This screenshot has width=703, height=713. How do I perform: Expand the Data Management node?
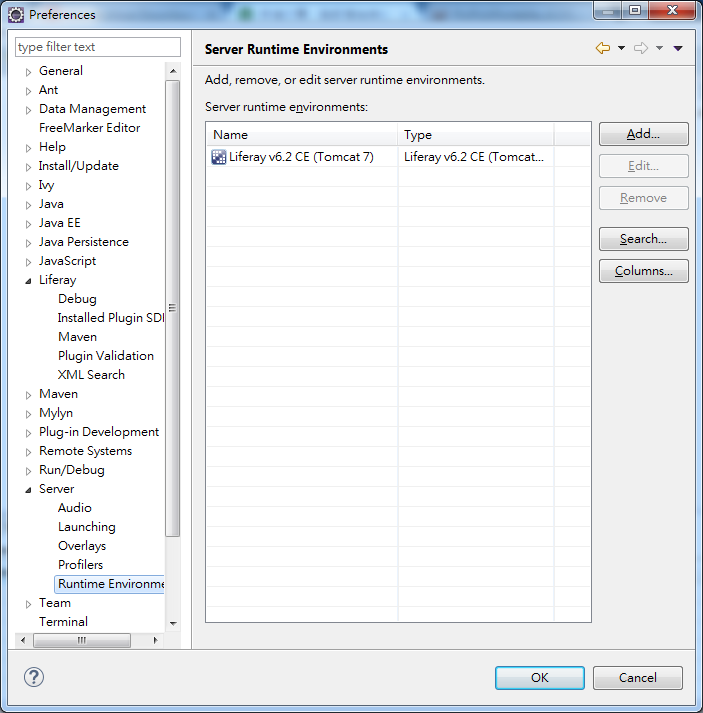[28, 110]
